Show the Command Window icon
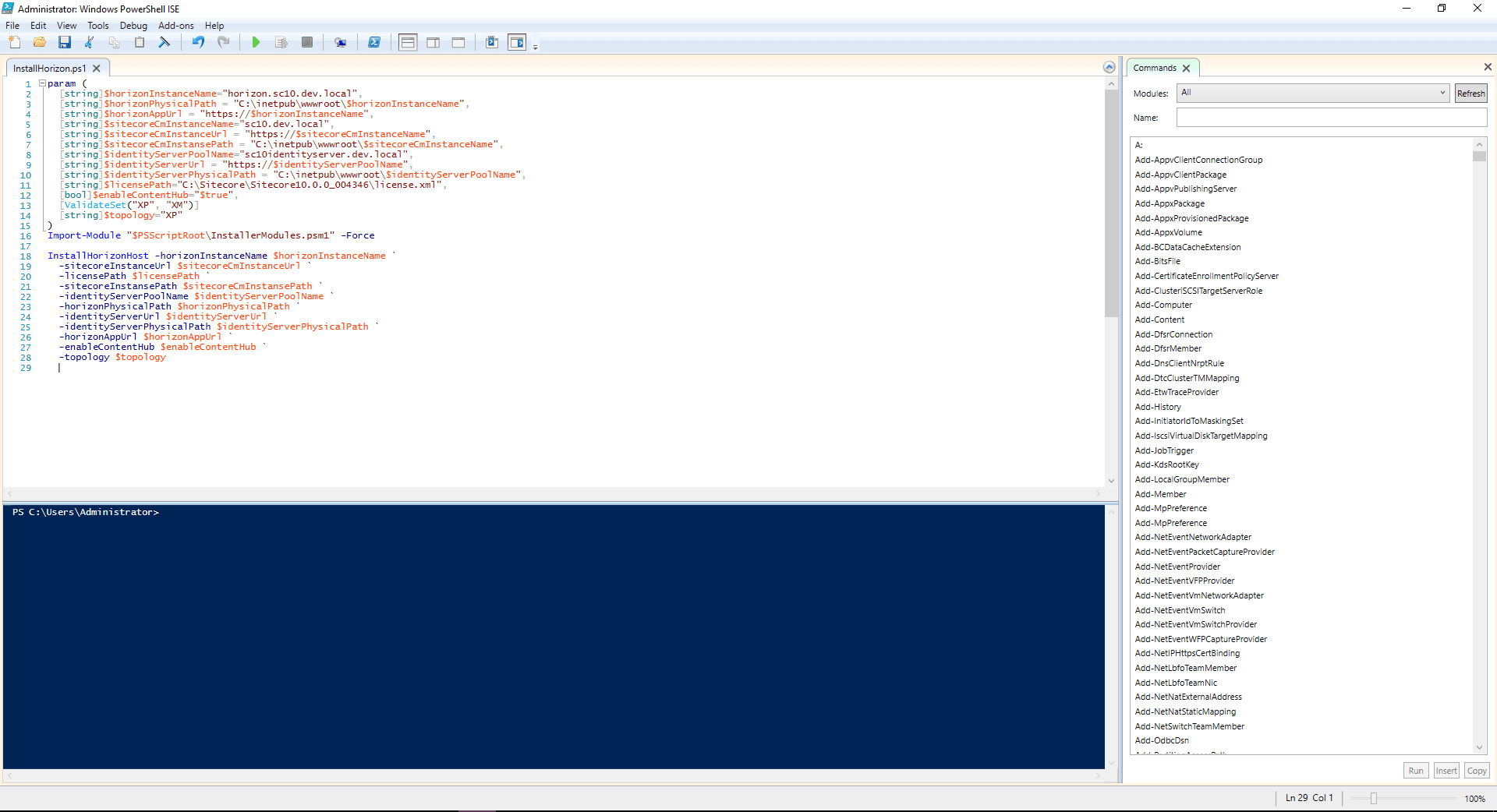Viewport: 1497px width, 812px height. pyautogui.click(x=492, y=42)
